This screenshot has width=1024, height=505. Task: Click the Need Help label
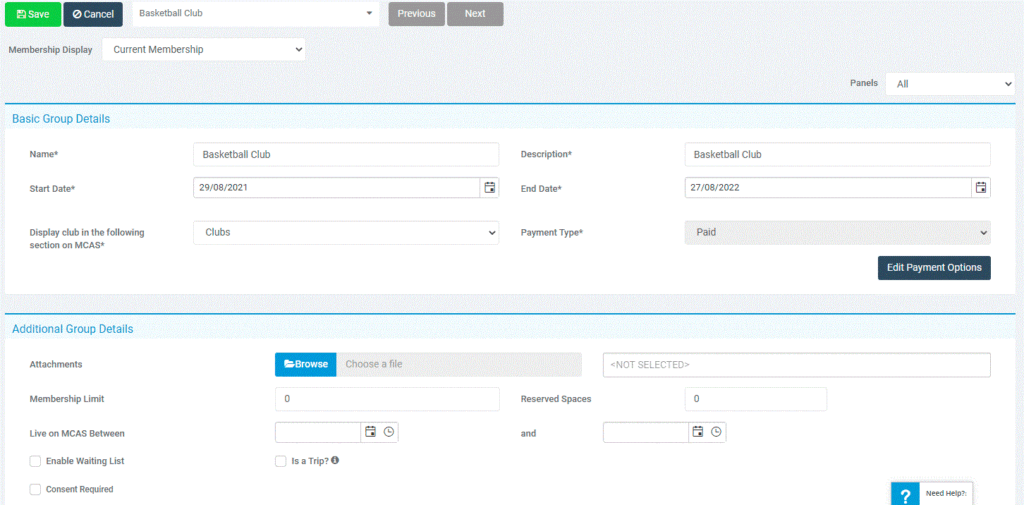coord(946,494)
